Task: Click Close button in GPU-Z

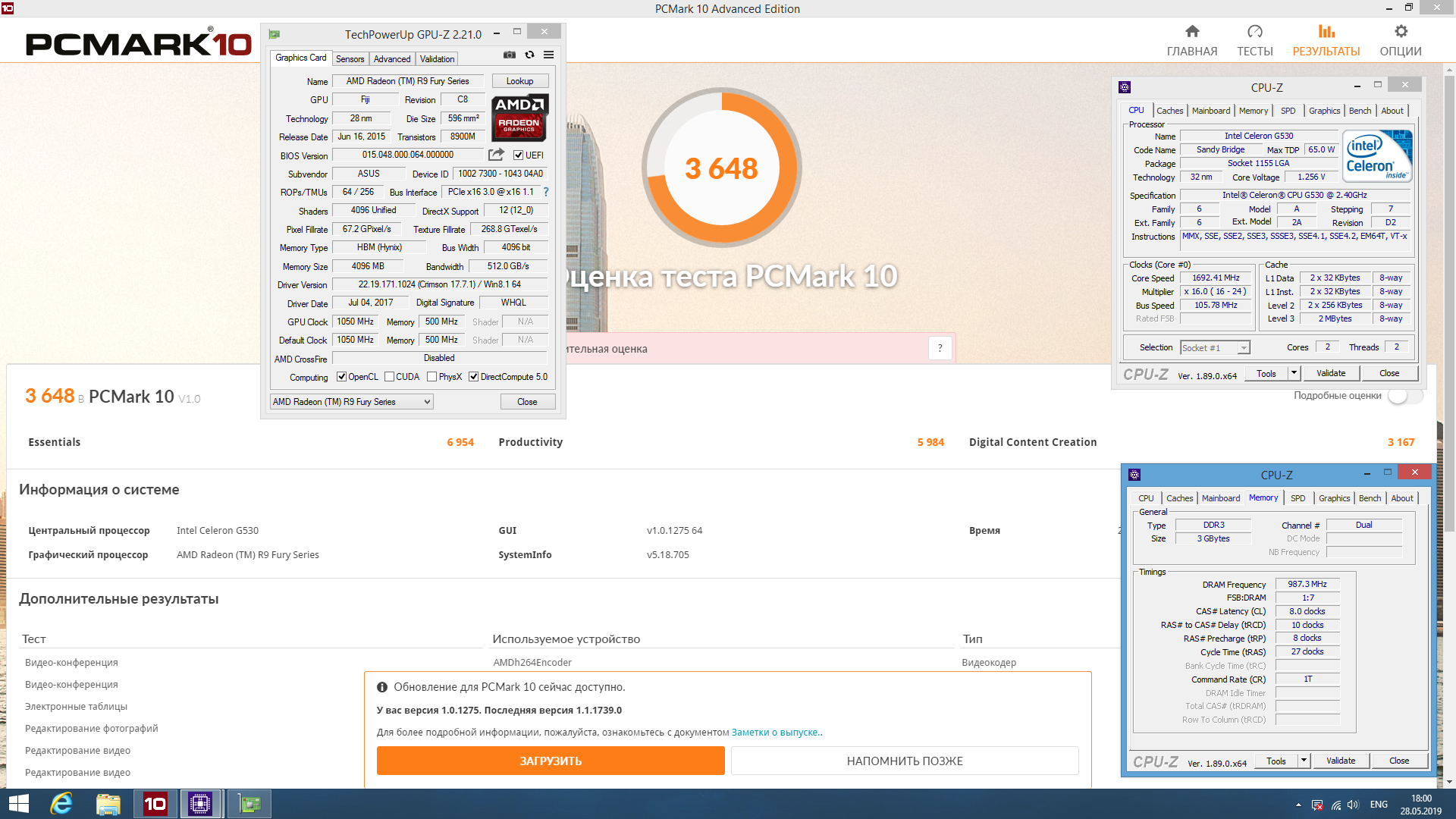Action: (x=528, y=402)
